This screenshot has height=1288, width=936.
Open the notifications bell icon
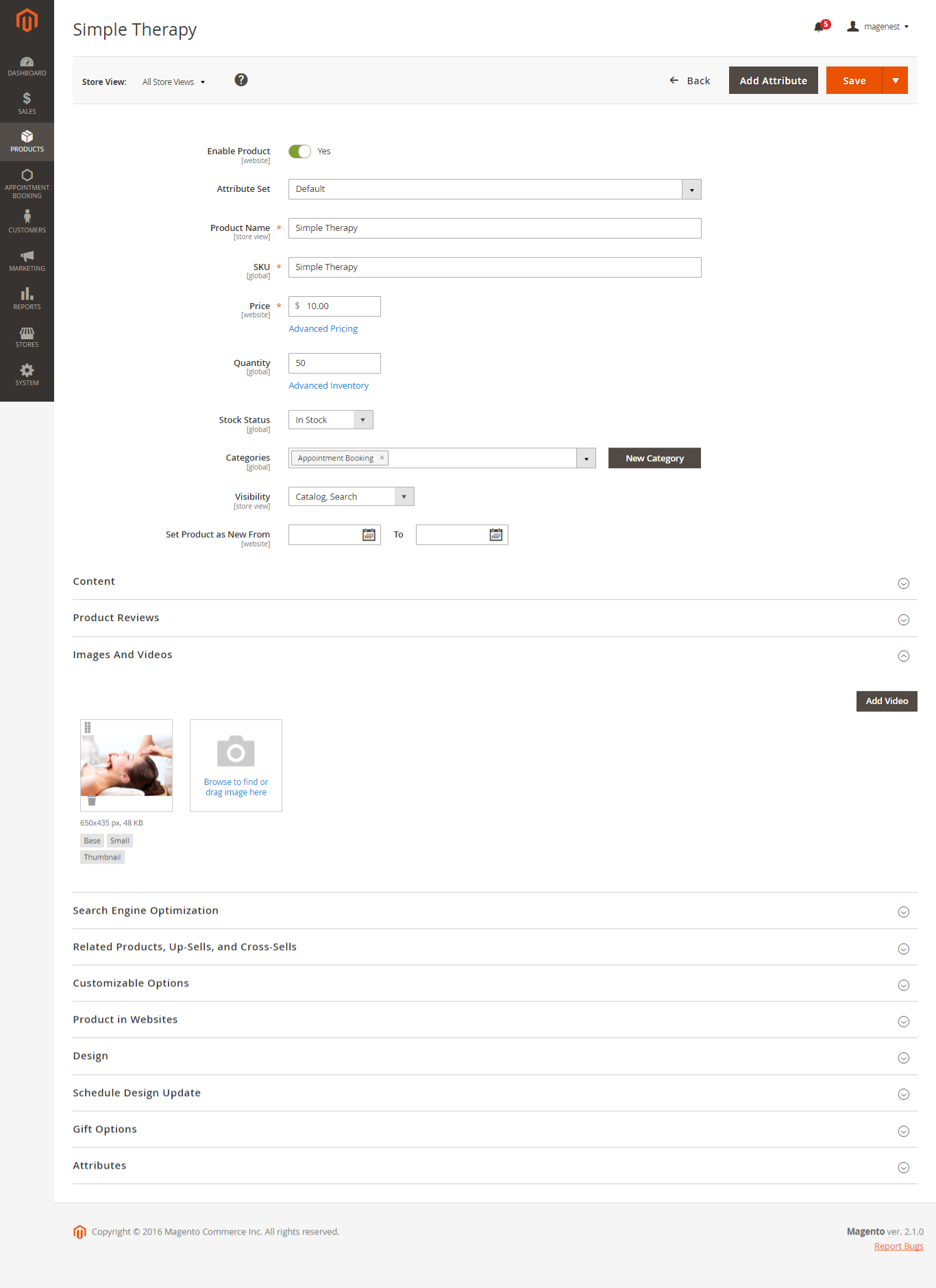819,27
